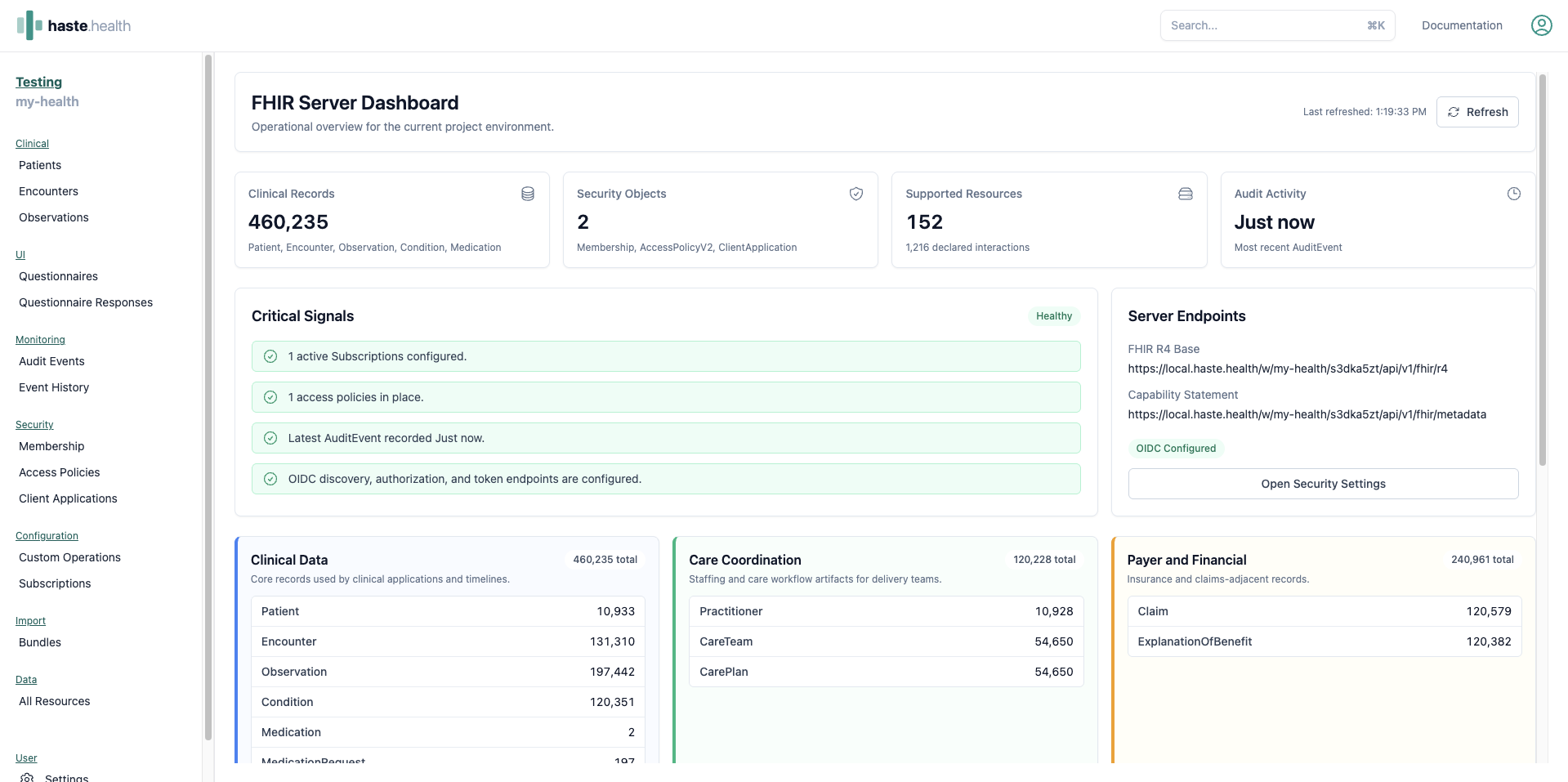
Task: Open Bundles under Import
Action: pos(40,642)
